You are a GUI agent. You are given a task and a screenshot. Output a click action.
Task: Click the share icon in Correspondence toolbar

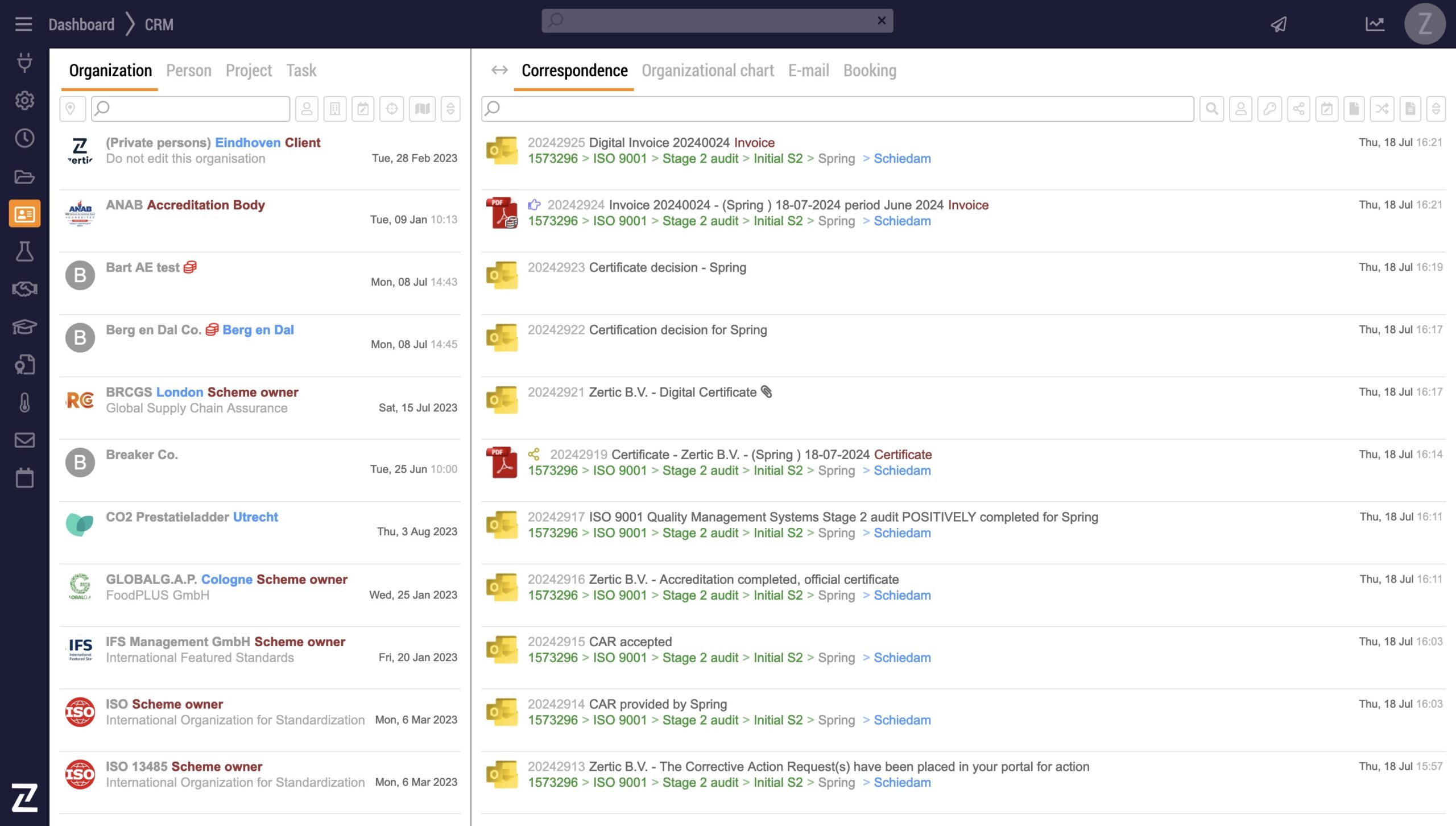[1298, 109]
